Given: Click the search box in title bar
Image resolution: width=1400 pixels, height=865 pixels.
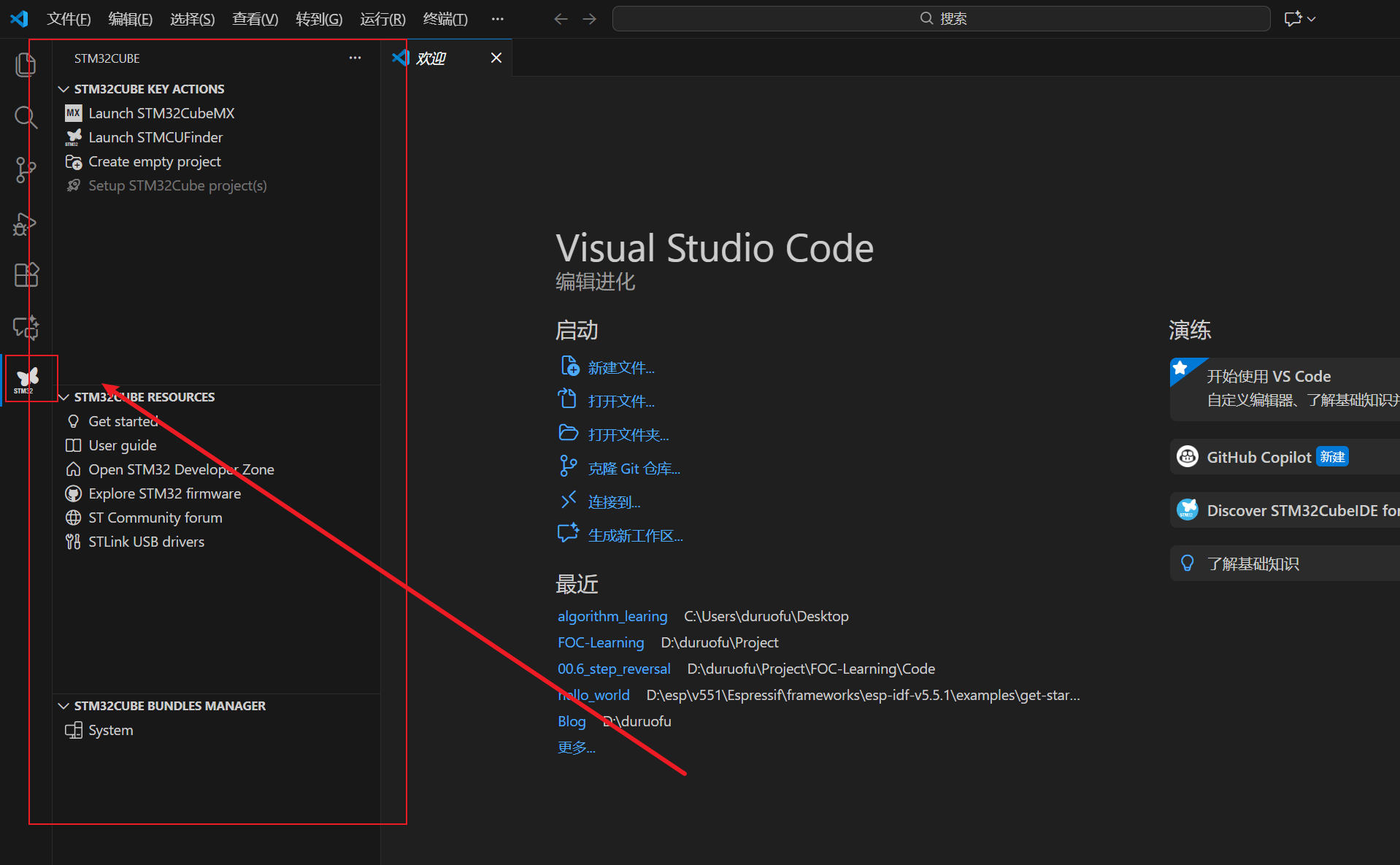Looking at the screenshot, I should (x=941, y=19).
